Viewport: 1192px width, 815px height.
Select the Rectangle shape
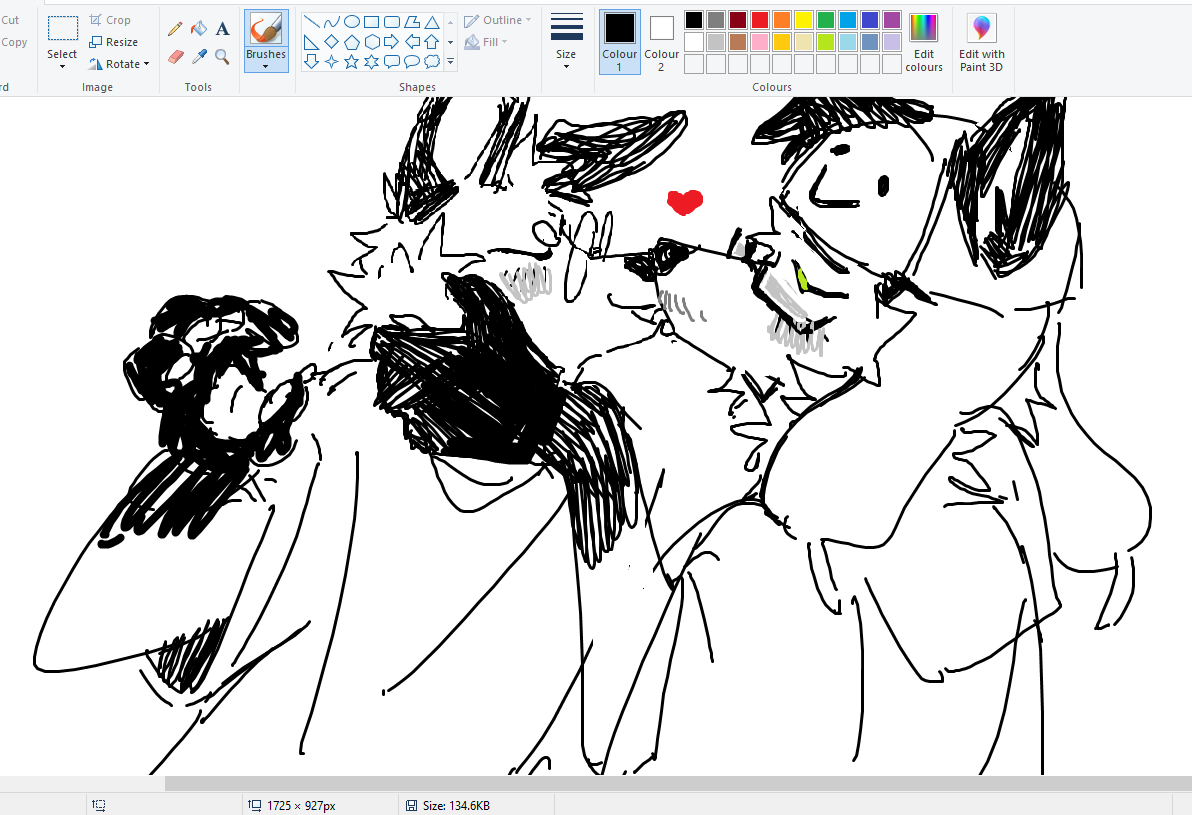pyautogui.click(x=371, y=22)
